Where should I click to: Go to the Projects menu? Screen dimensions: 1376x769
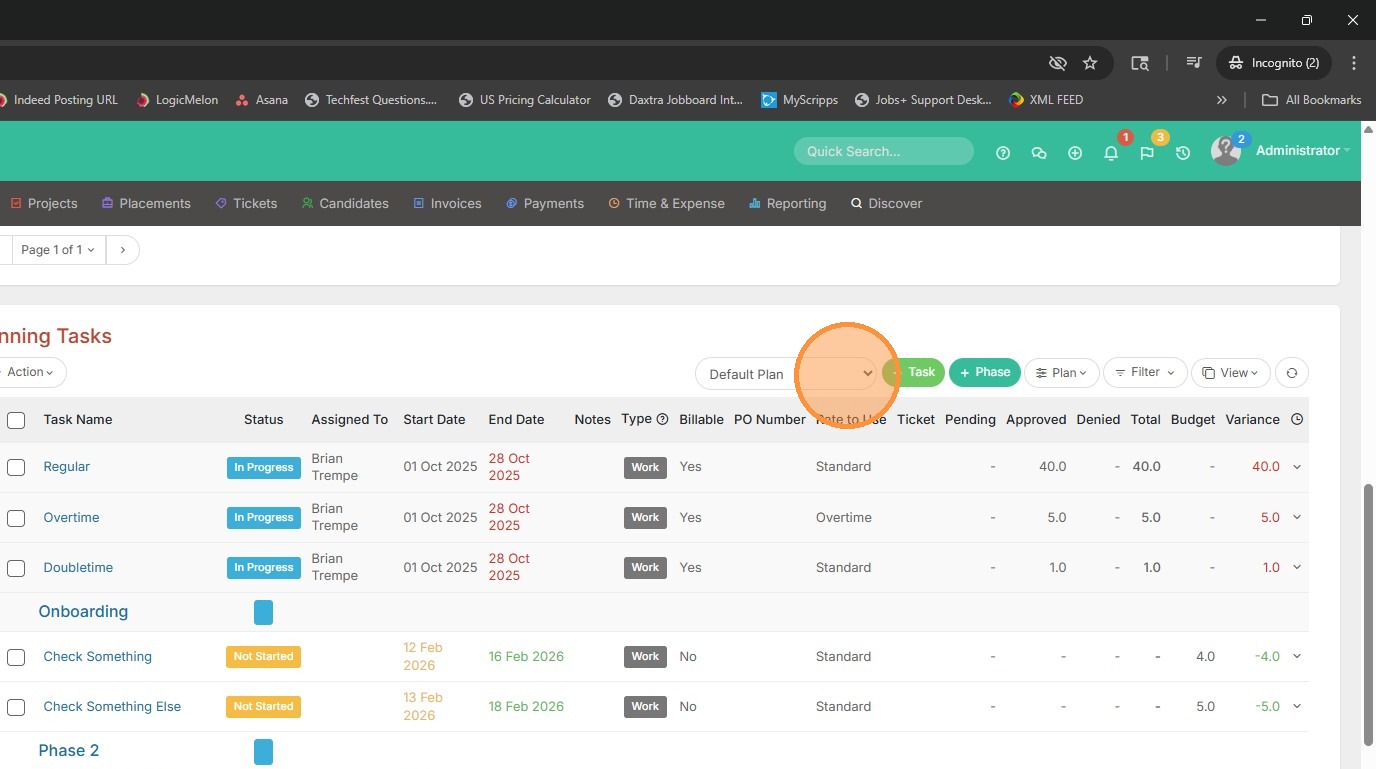(44, 204)
